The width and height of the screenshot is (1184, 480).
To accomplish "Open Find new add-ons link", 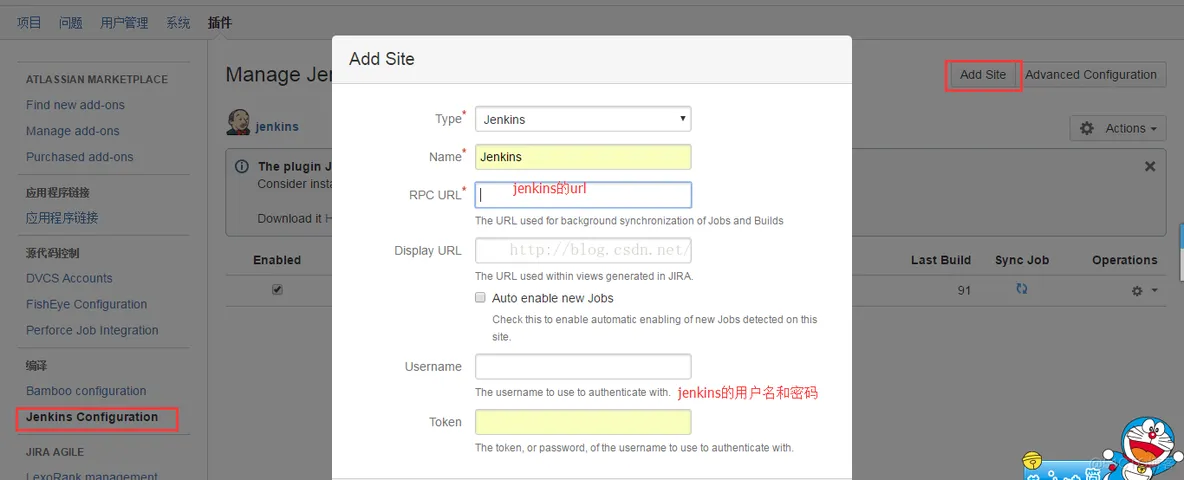I will coord(76,105).
